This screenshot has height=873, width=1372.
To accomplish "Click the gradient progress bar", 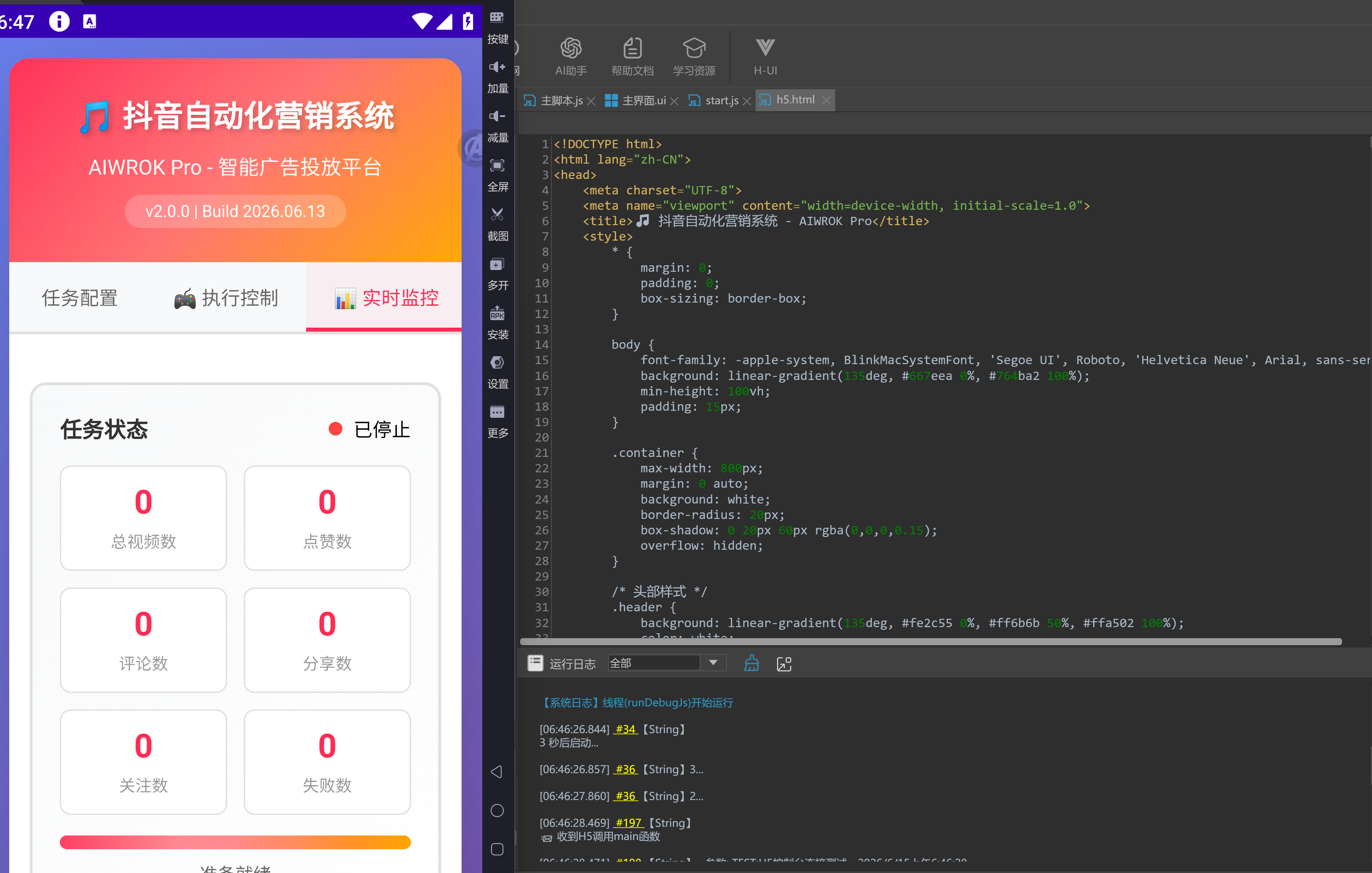I will tap(235, 842).
